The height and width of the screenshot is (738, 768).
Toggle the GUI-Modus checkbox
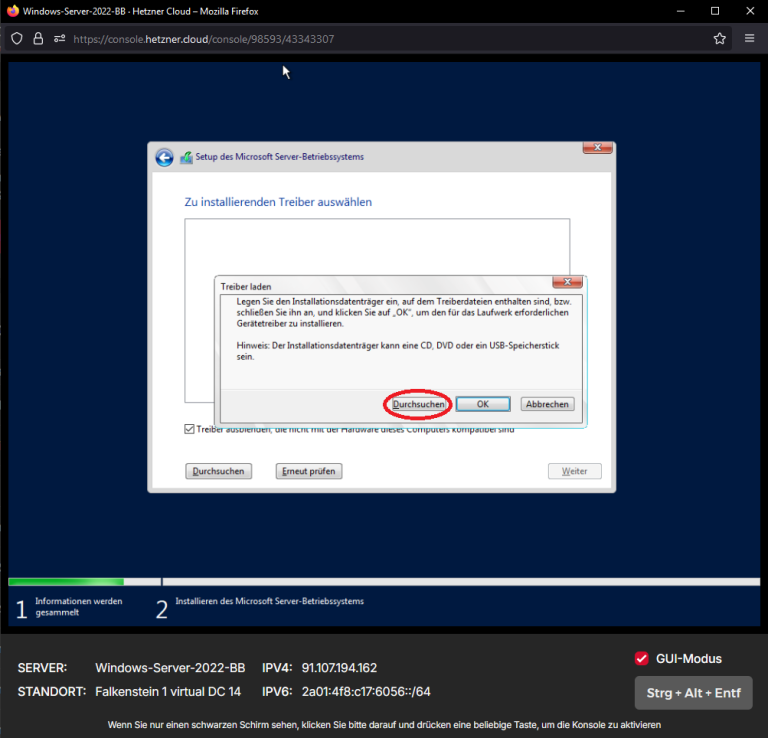coord(642,658)
